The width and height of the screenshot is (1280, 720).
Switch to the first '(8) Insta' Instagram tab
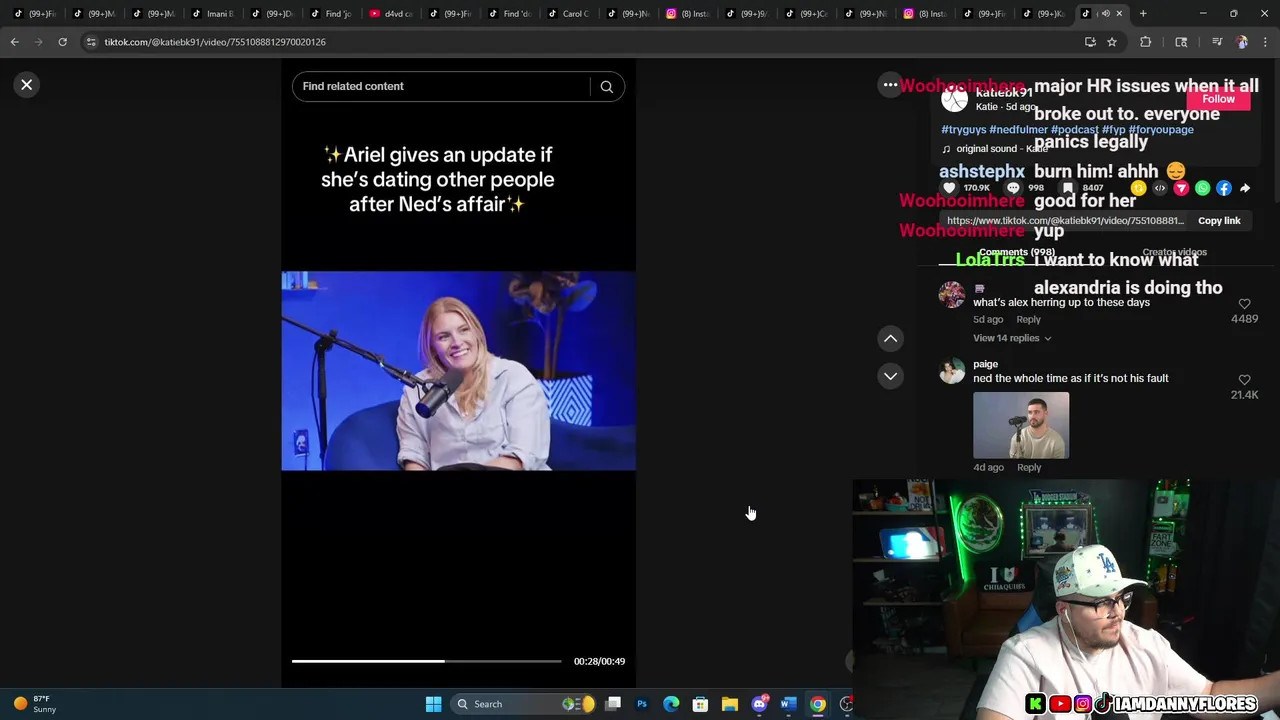click(687, 14)
